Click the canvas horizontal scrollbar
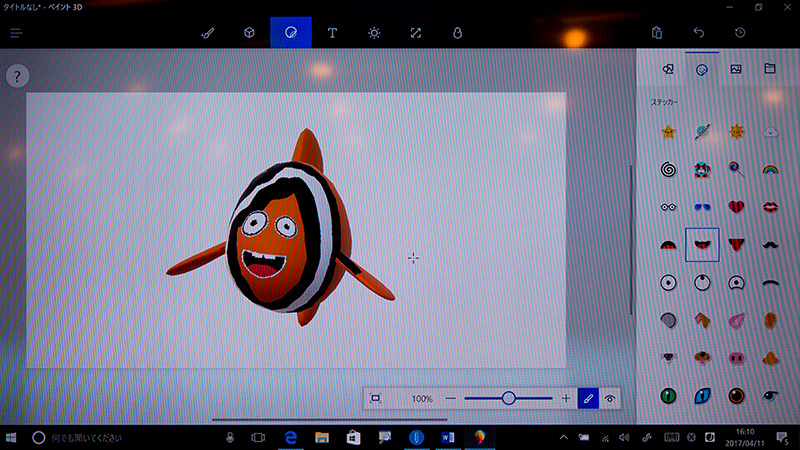Image resolution: width=800 pixels, height=450 pixels. [x=330, y=420]
